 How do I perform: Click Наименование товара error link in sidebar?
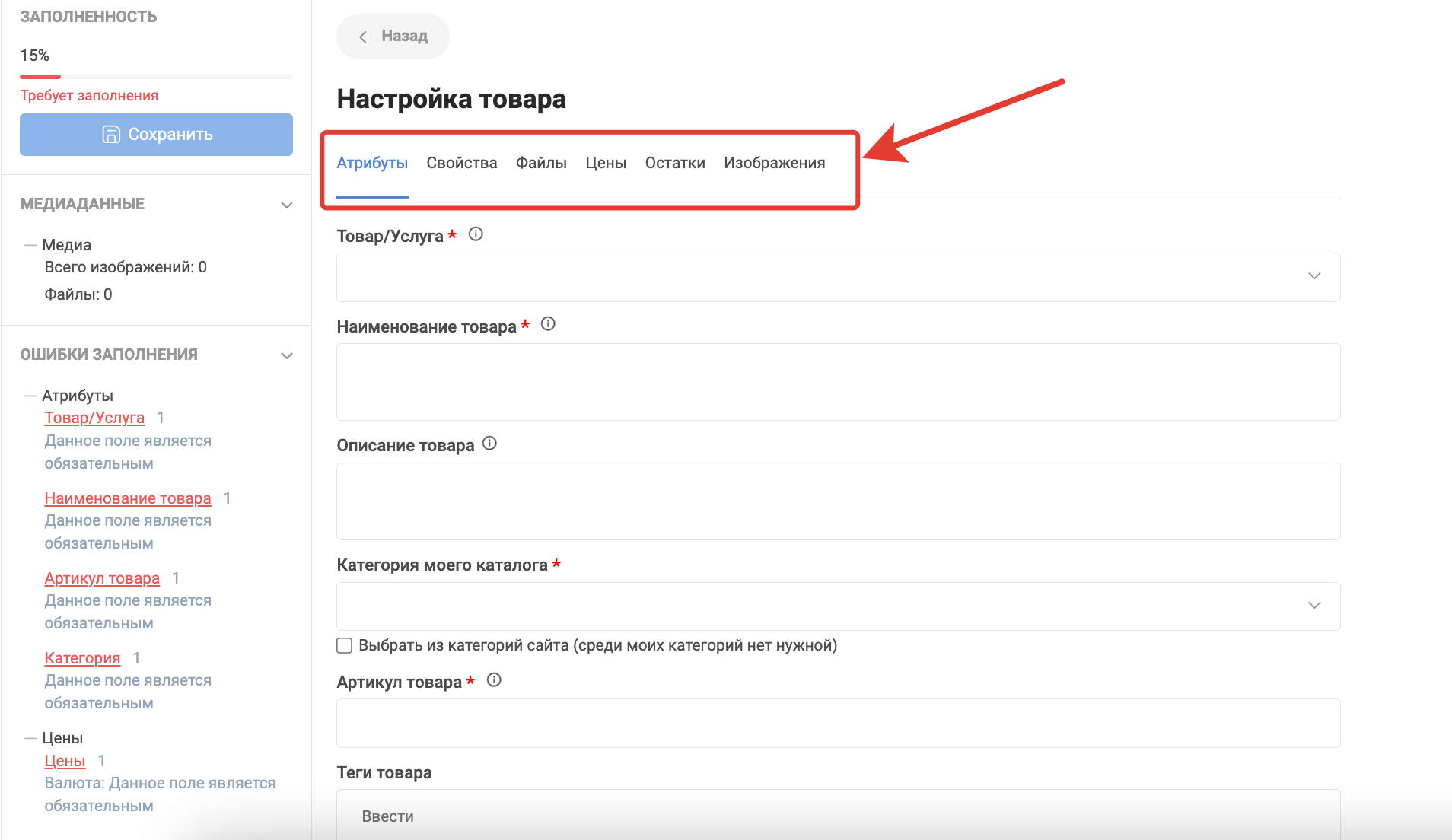point(128,498)
